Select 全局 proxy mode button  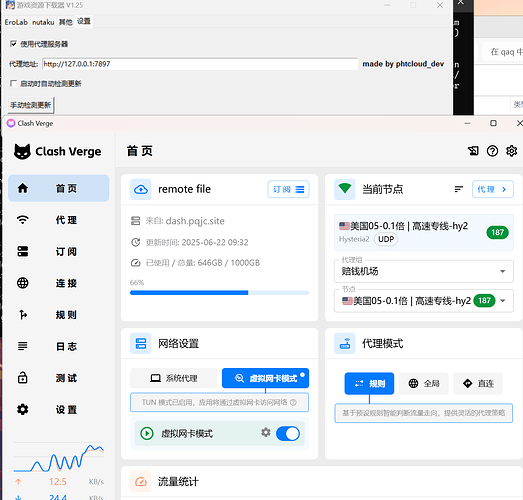(424, 384)
